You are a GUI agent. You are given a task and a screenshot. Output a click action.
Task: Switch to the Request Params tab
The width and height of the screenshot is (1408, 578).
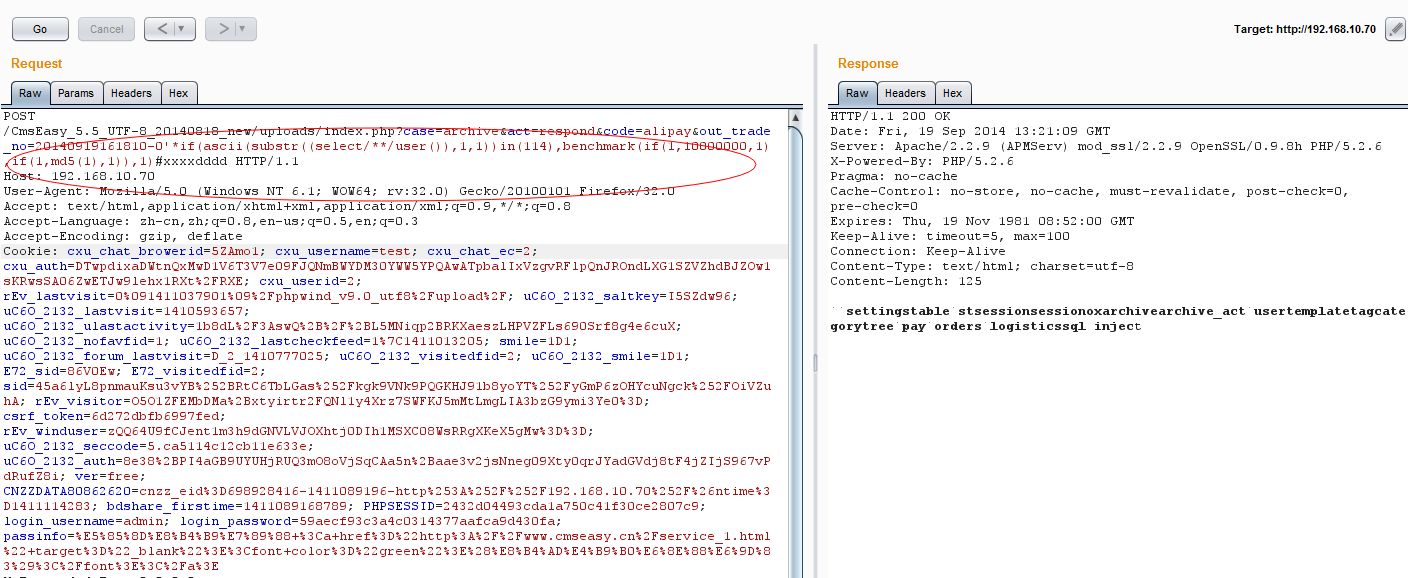click(76, 93)
